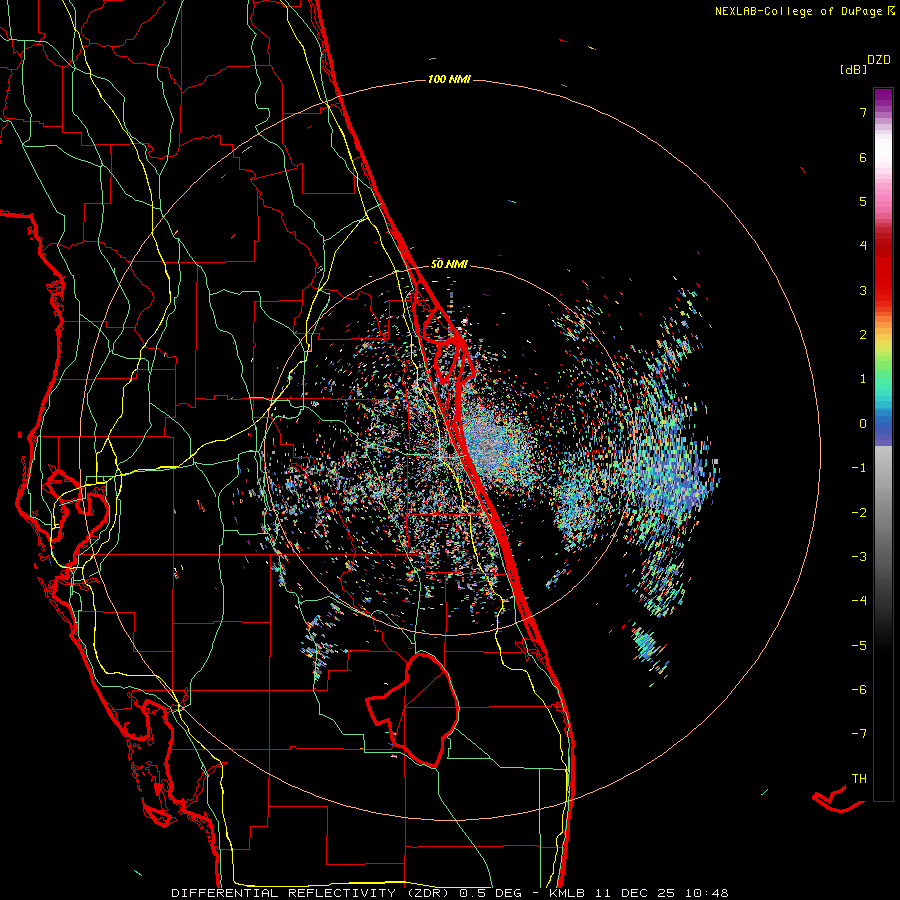Screen dimensions: 900x900
Task: Select the -1 dB tick label
Action: click(x=859, y=468)
